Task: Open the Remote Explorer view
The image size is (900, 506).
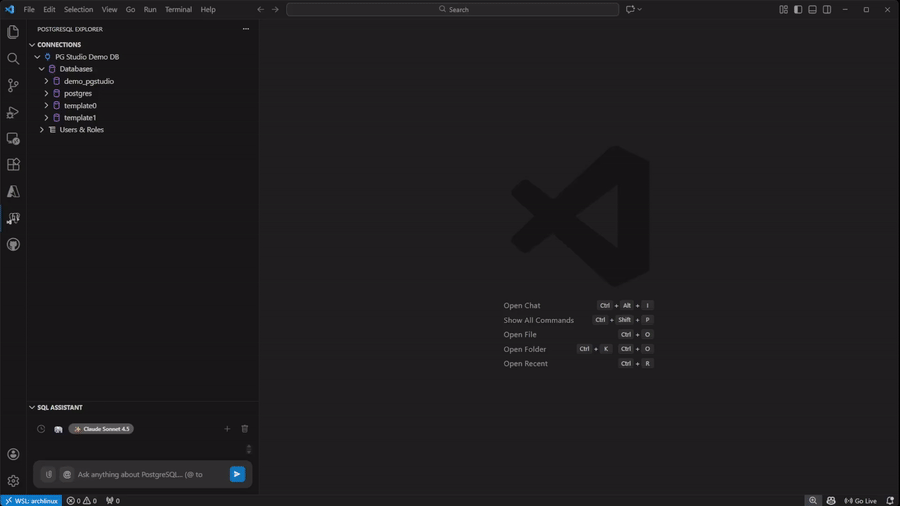Action: 13,138
